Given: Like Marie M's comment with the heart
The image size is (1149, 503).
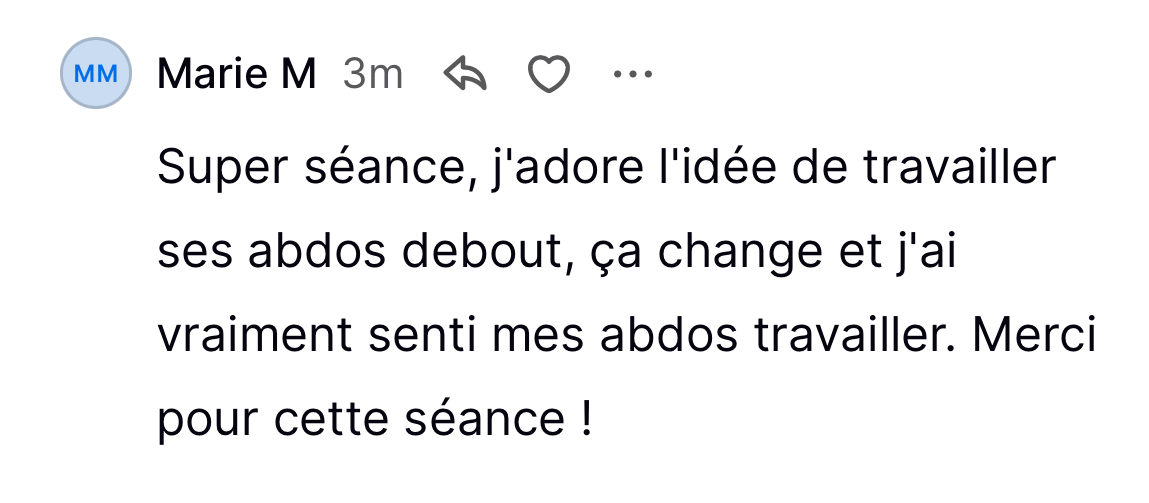Looking at the screenshot, I should pos(548,75).
